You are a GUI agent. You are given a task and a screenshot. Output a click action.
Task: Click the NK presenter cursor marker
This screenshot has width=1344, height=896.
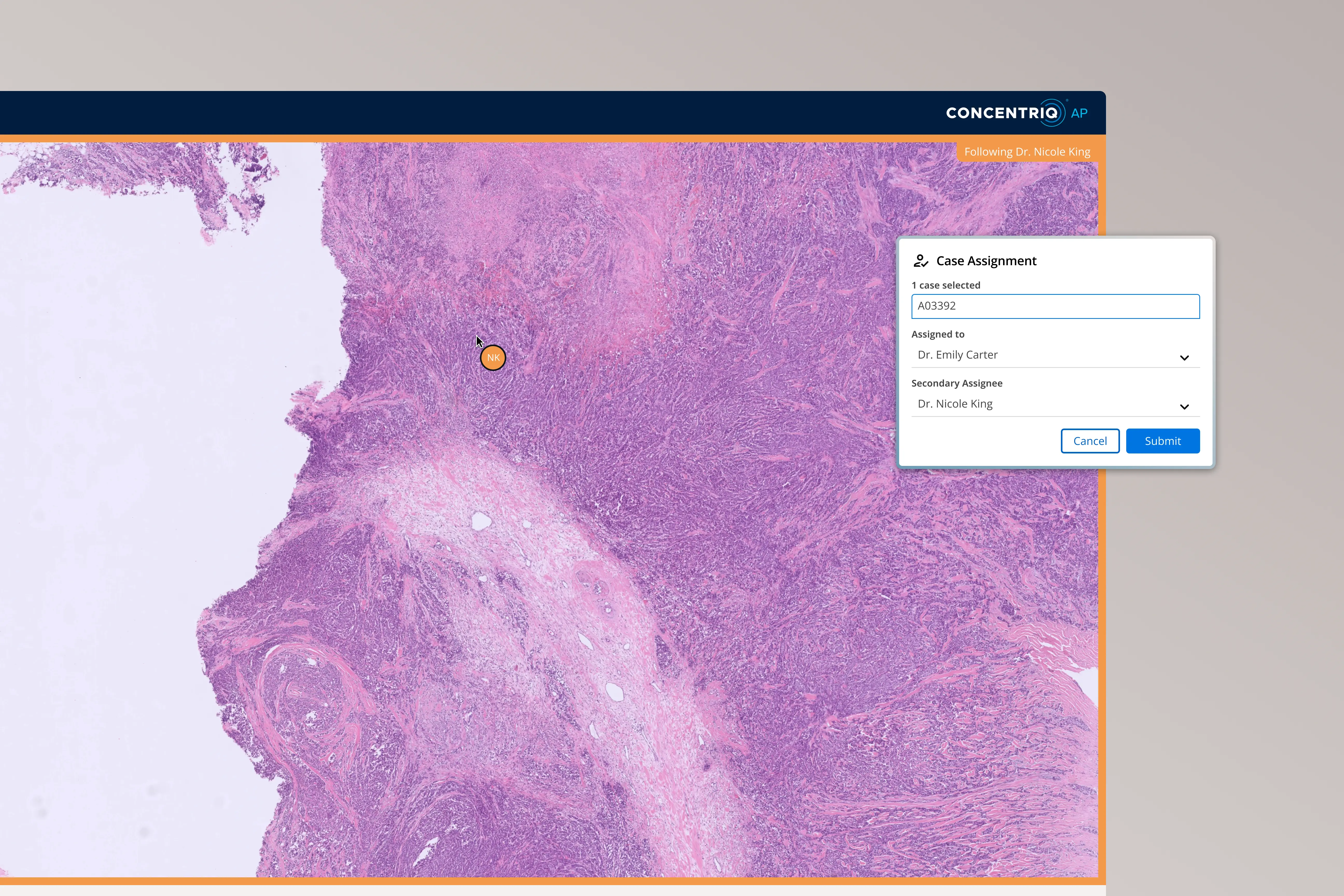[493, 358]
